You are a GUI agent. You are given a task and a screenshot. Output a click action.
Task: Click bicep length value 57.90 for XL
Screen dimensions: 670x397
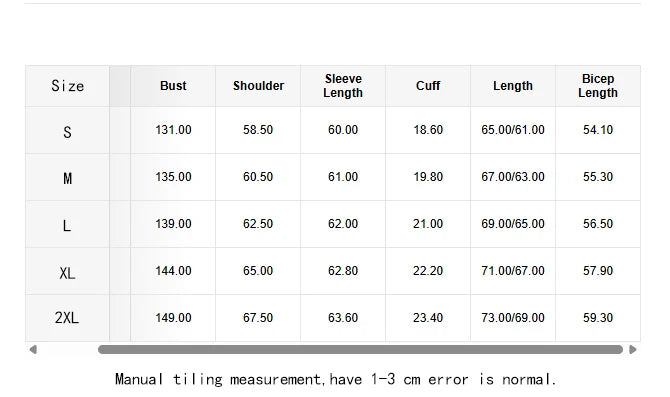point(598,271)
